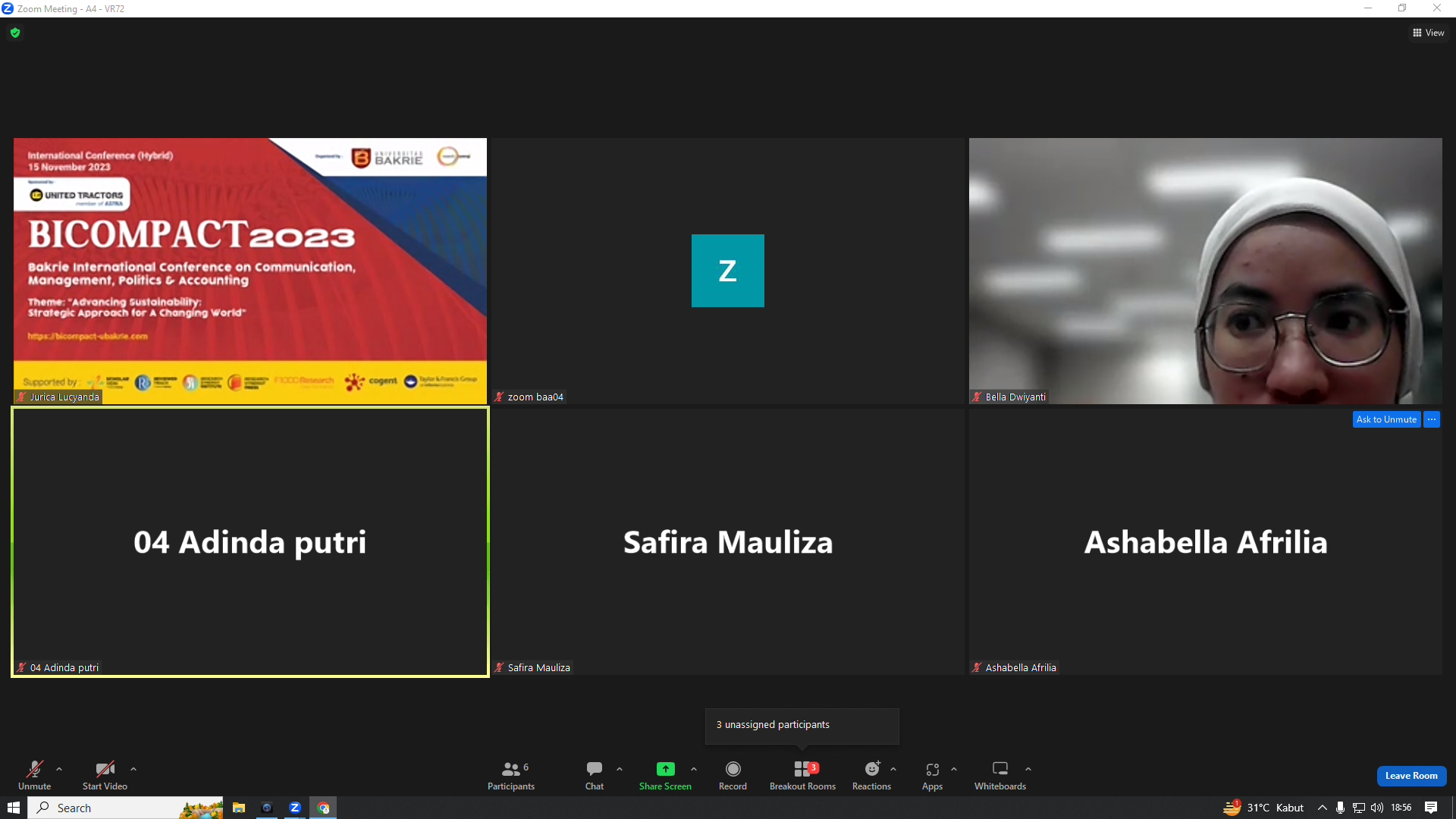The width and height of the screenshot is (1456, 819).
Task: Open the Zoom app on the taskbar
Action: point(295,808)
